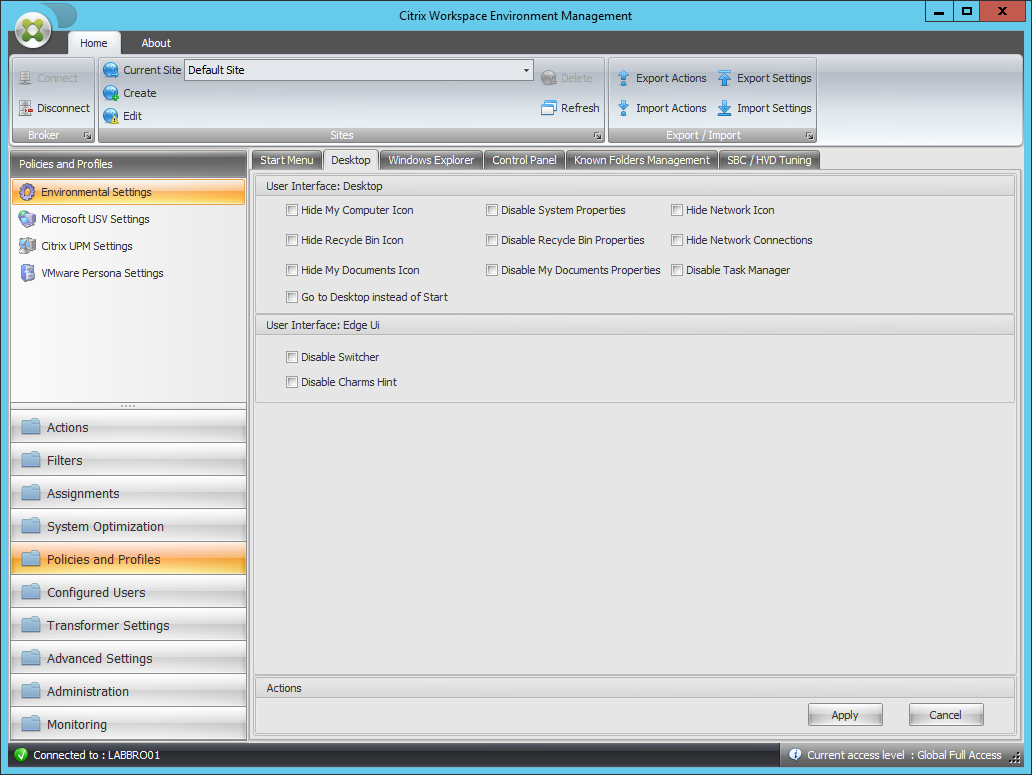Open the Create site option

[131, 92]
